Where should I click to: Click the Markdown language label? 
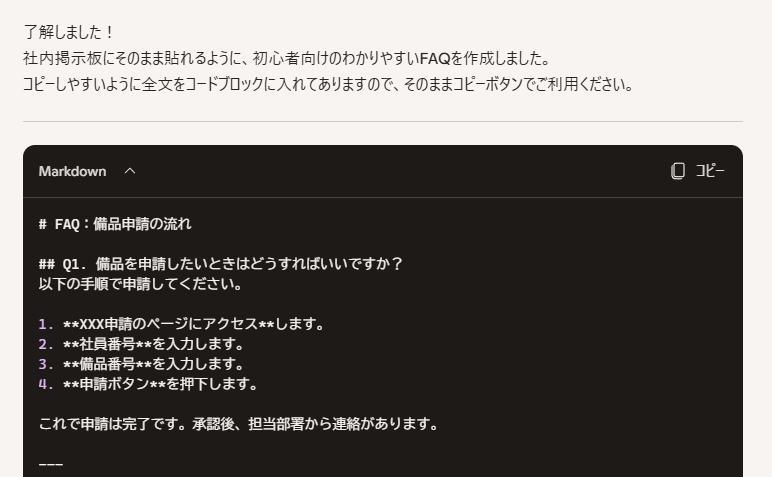tap(72, 171)
